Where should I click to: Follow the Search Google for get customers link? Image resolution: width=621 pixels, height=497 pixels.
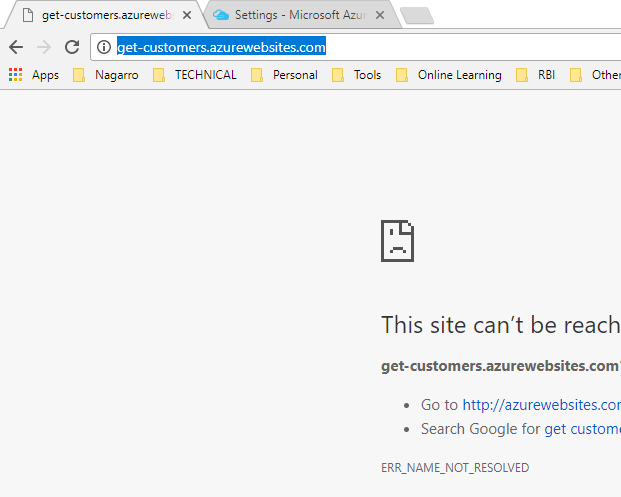click(x=583, y=429)
